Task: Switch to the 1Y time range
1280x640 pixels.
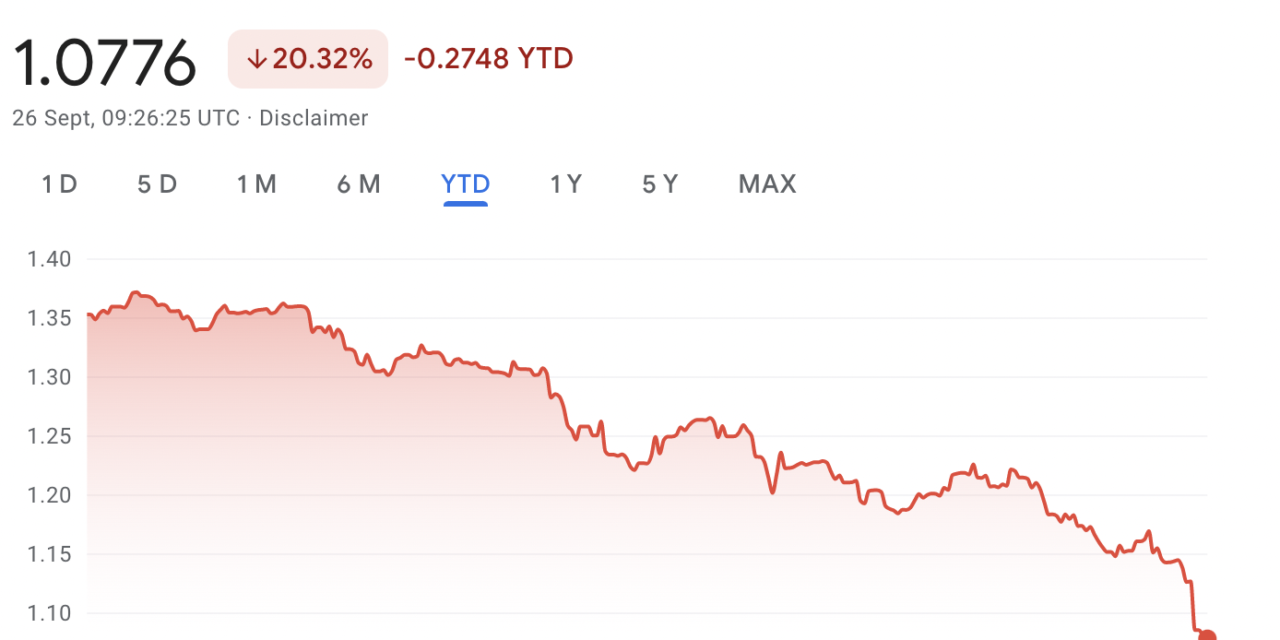Action: (x=565, y=184)
